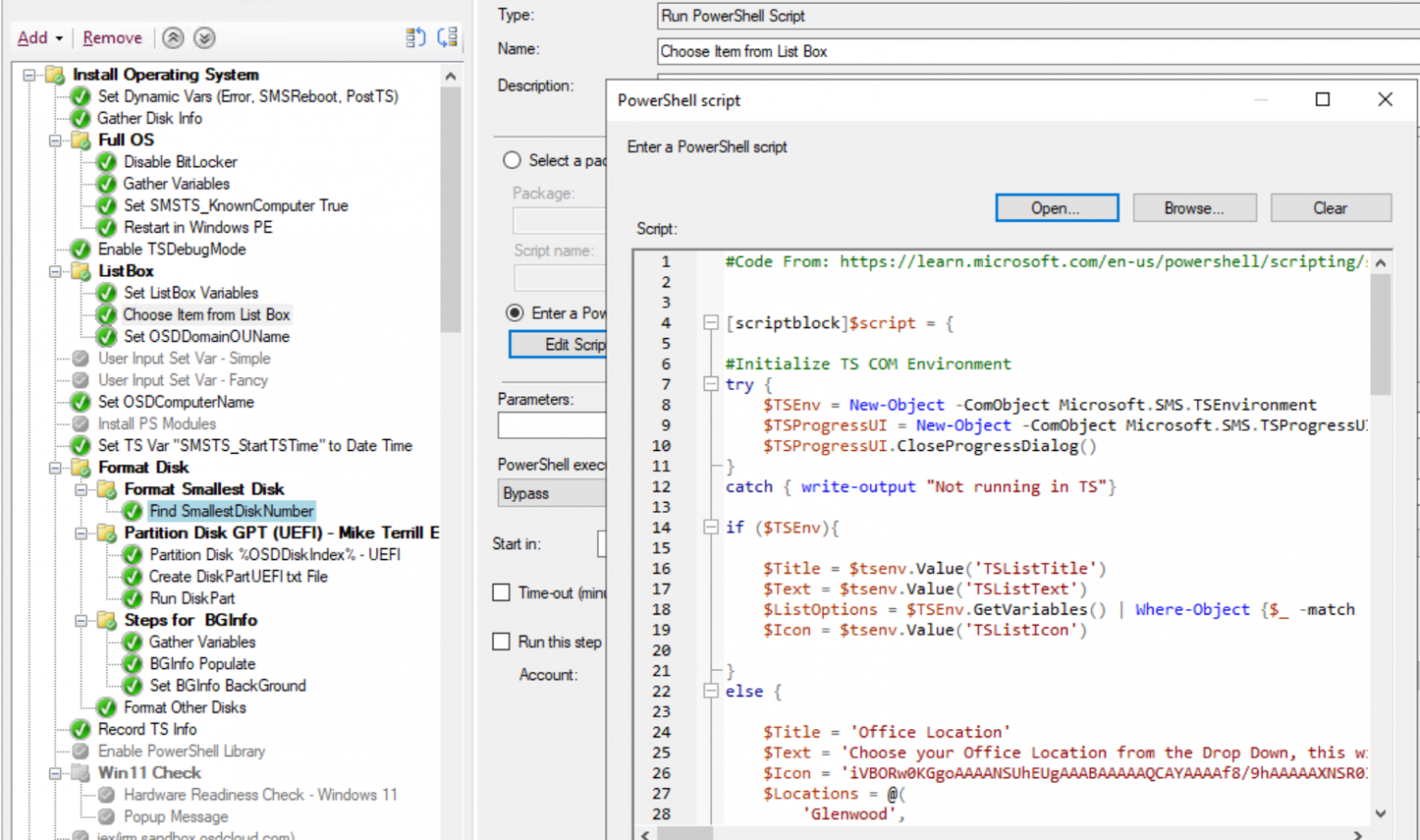This screenshot has width=1420, height=840.
Task: Enable the Run this step checkbox
Action: 501,641
